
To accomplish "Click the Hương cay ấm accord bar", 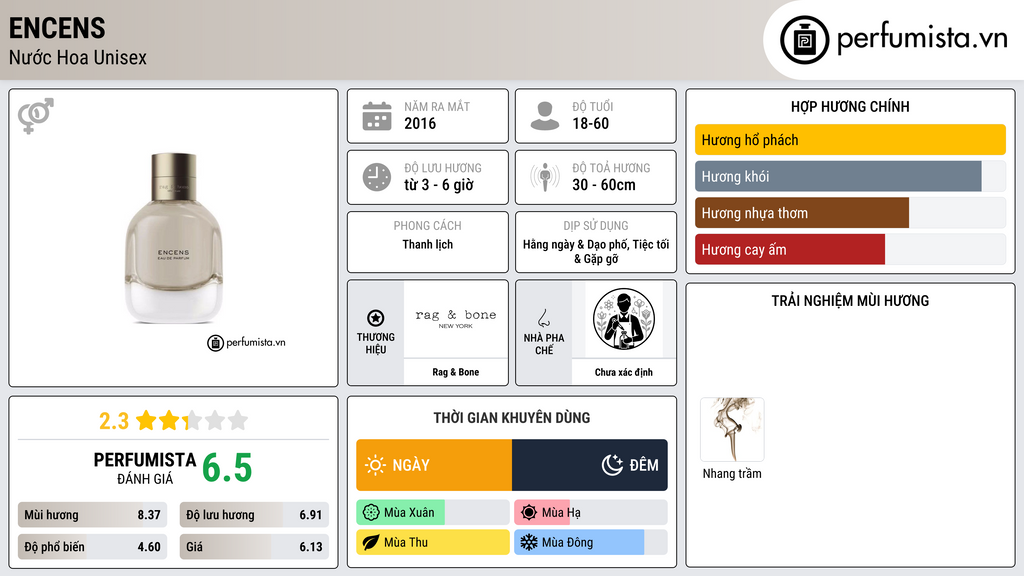I will click(850, 249).
